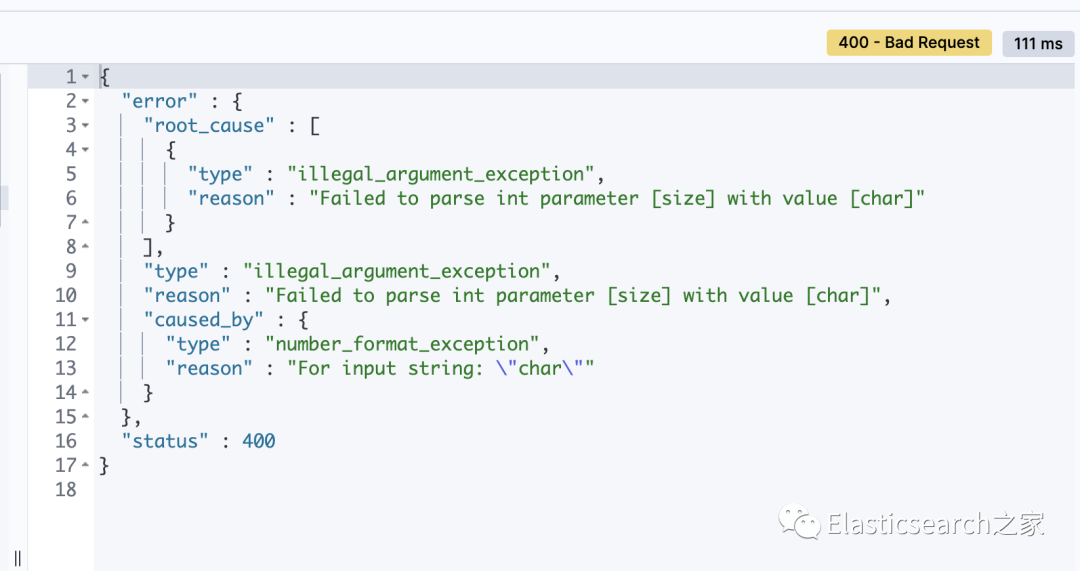Image resolution: width=1080 pixels, height=571 pixels.
Task: Click line number 18 in the gutter
Action: (66, 490)
